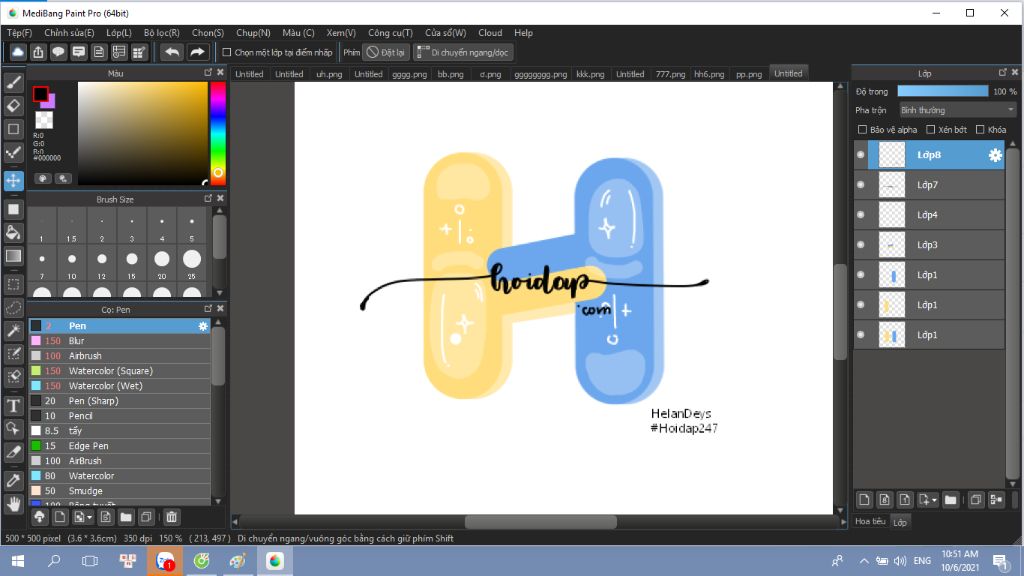Hide the Lớp8 layer visibility dot
The height and width of the screenshot is (576, 1024).
pyautogui.click(x=861, y=155)
